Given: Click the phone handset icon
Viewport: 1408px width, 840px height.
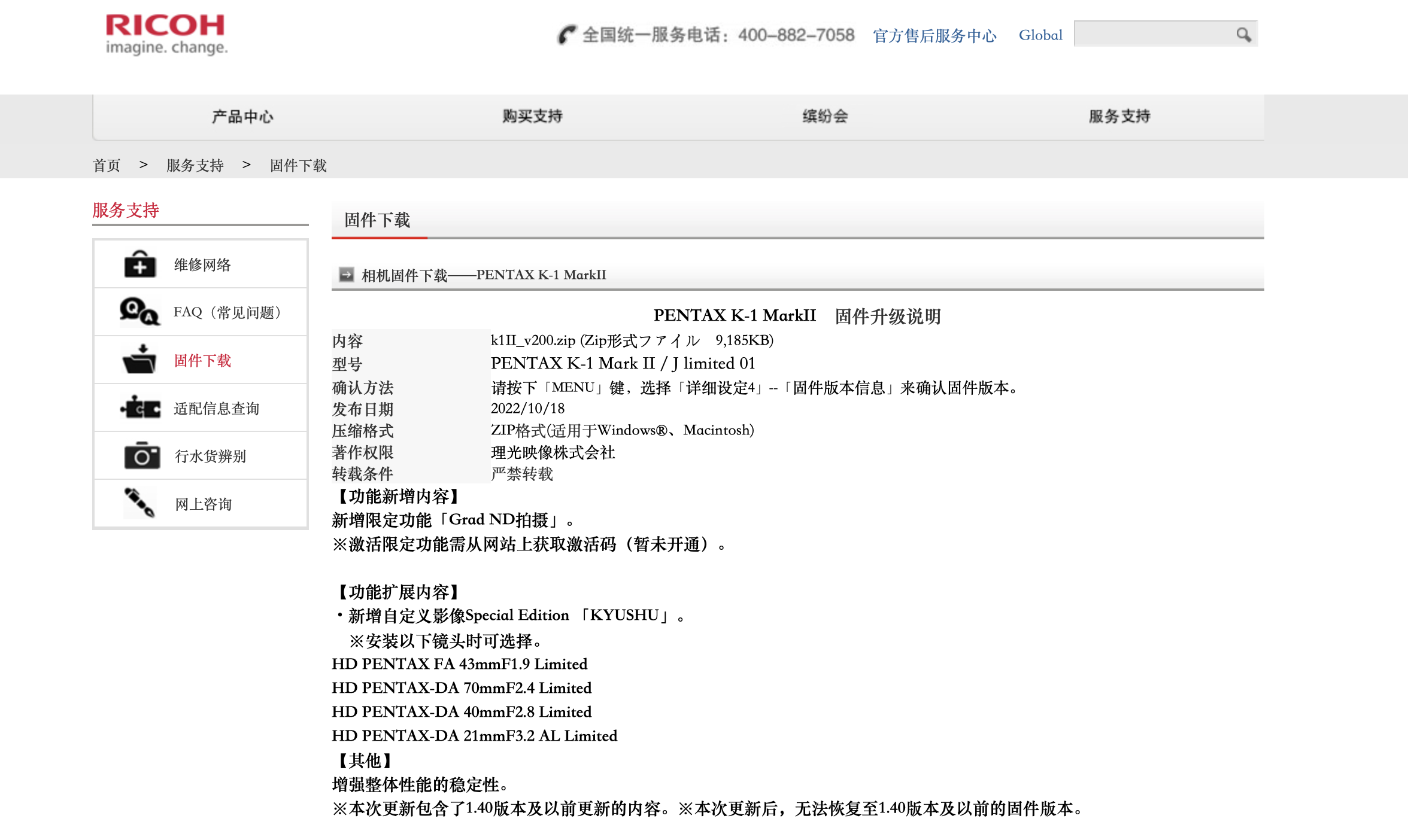Looking at the screenshot, I should click(x=566, y=35).
